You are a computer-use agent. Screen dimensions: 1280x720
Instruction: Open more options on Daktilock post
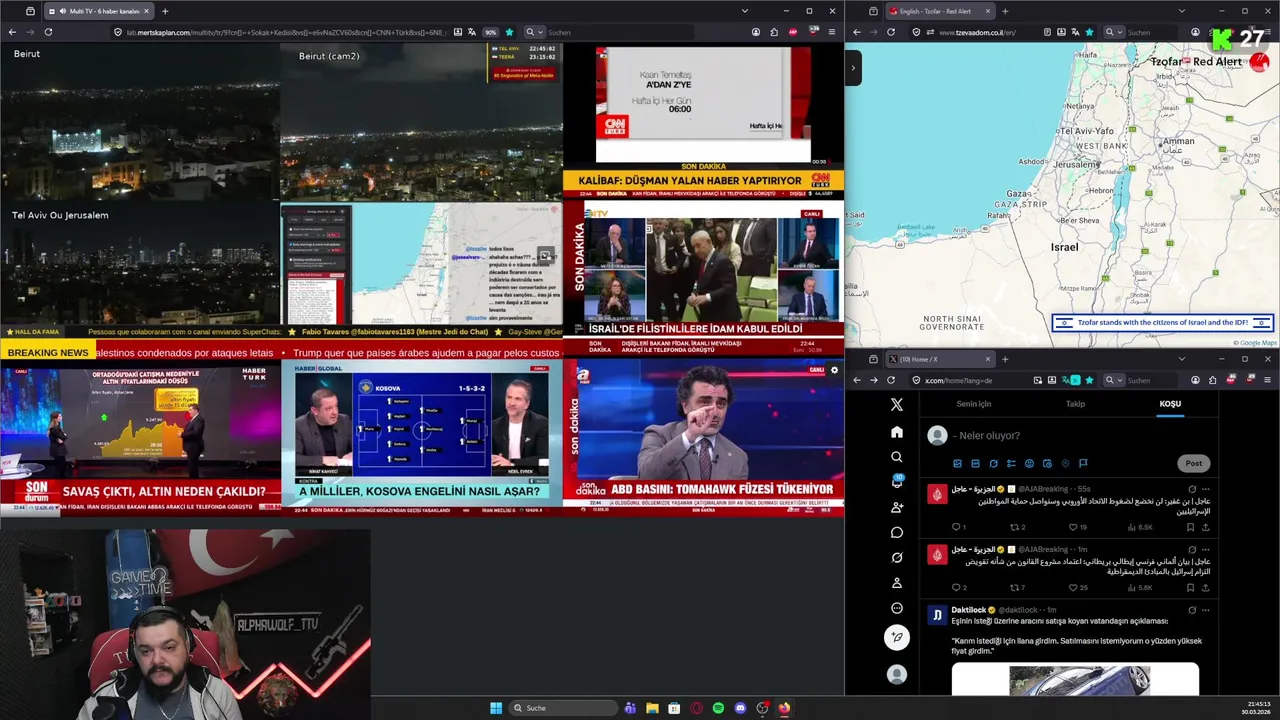point(1207,609)
